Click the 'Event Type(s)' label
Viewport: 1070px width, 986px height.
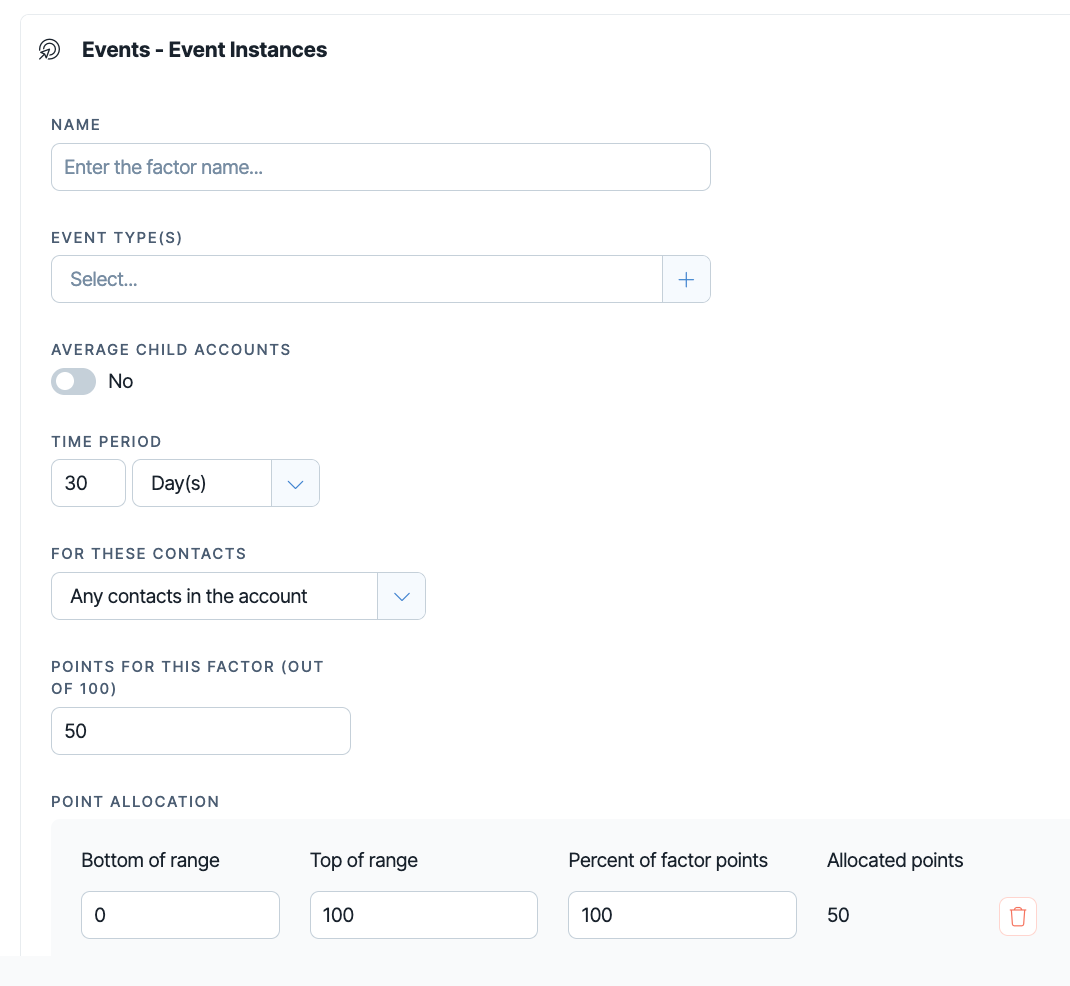[117, 238]
